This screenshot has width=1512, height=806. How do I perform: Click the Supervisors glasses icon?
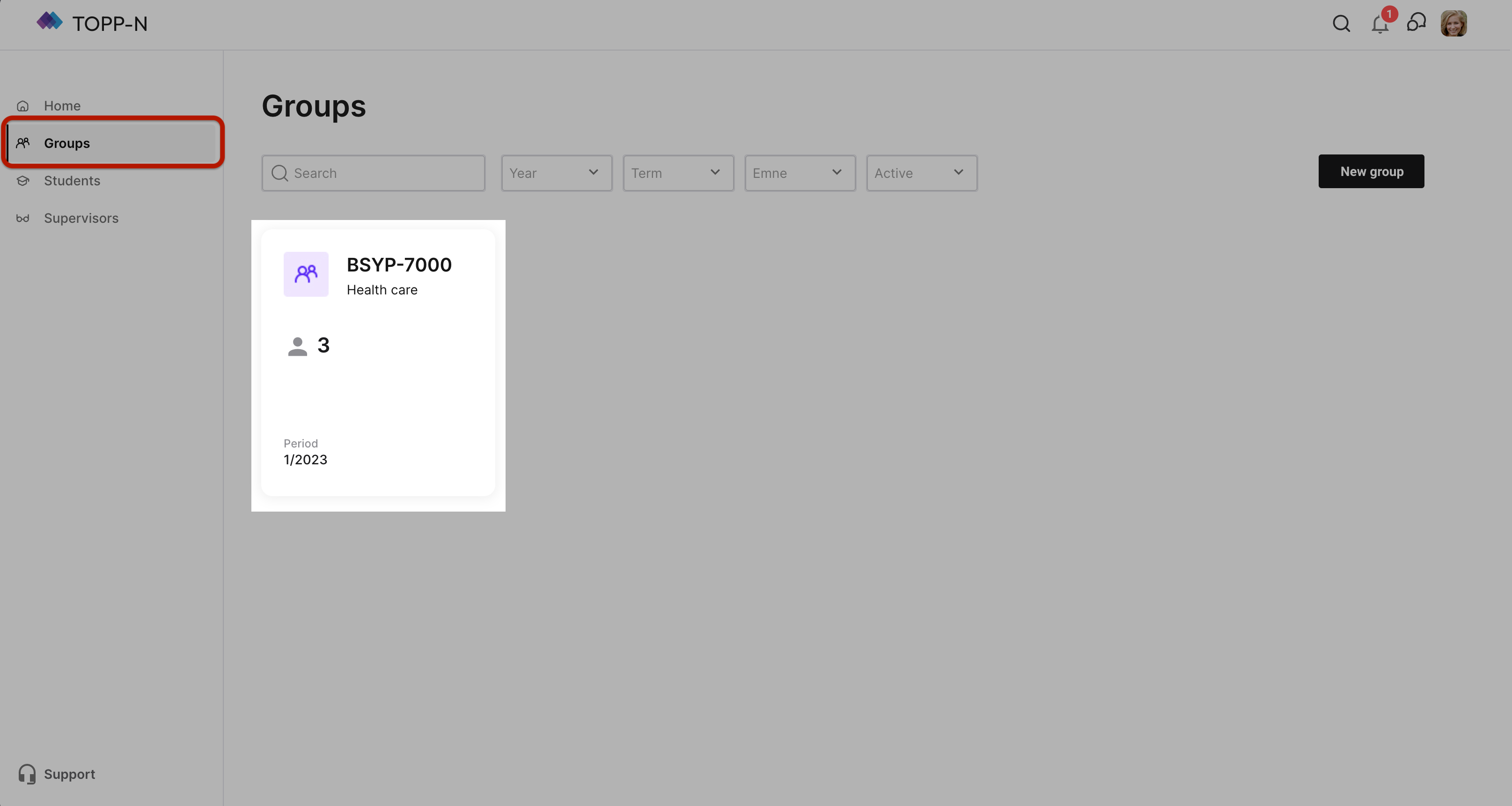23,219
